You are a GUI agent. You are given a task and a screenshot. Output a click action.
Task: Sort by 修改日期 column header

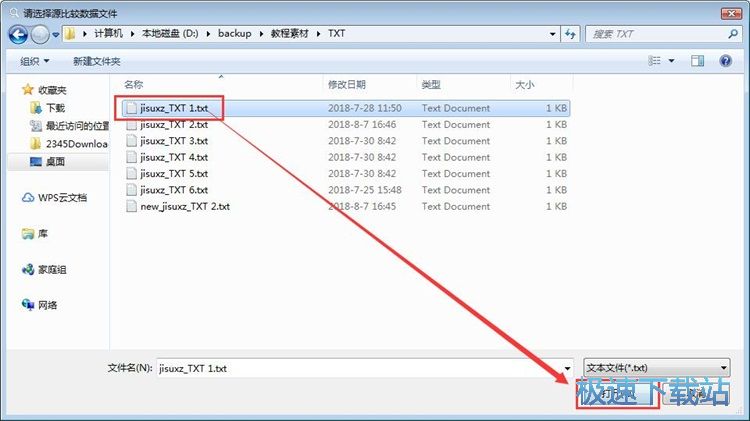pyautogui.click(x=347, y=85)
